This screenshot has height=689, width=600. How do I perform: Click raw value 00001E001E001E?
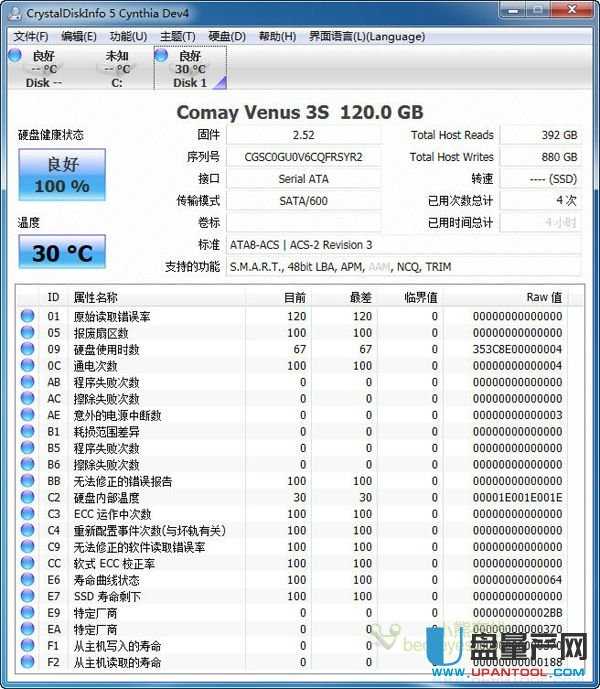pyautogui.click(x=517, y=497)
